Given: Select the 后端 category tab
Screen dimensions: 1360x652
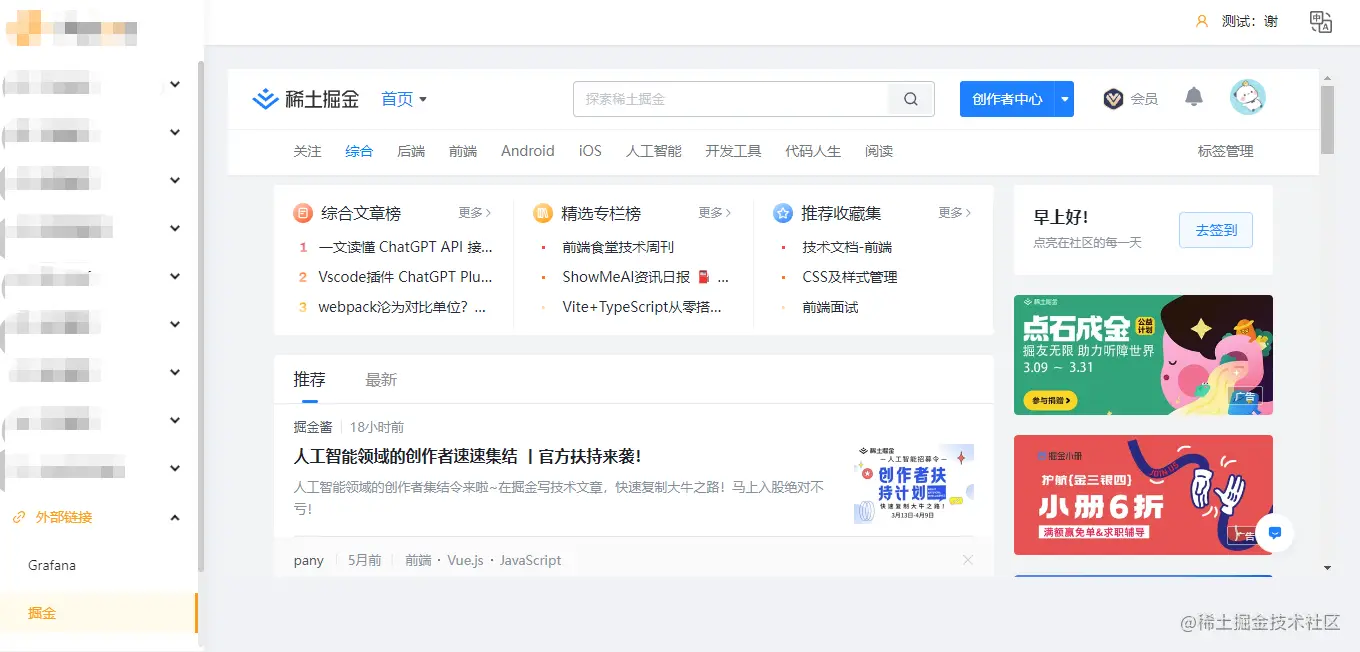Looking at the screenshot, I should pyautogui.click(x=411, y=151).
